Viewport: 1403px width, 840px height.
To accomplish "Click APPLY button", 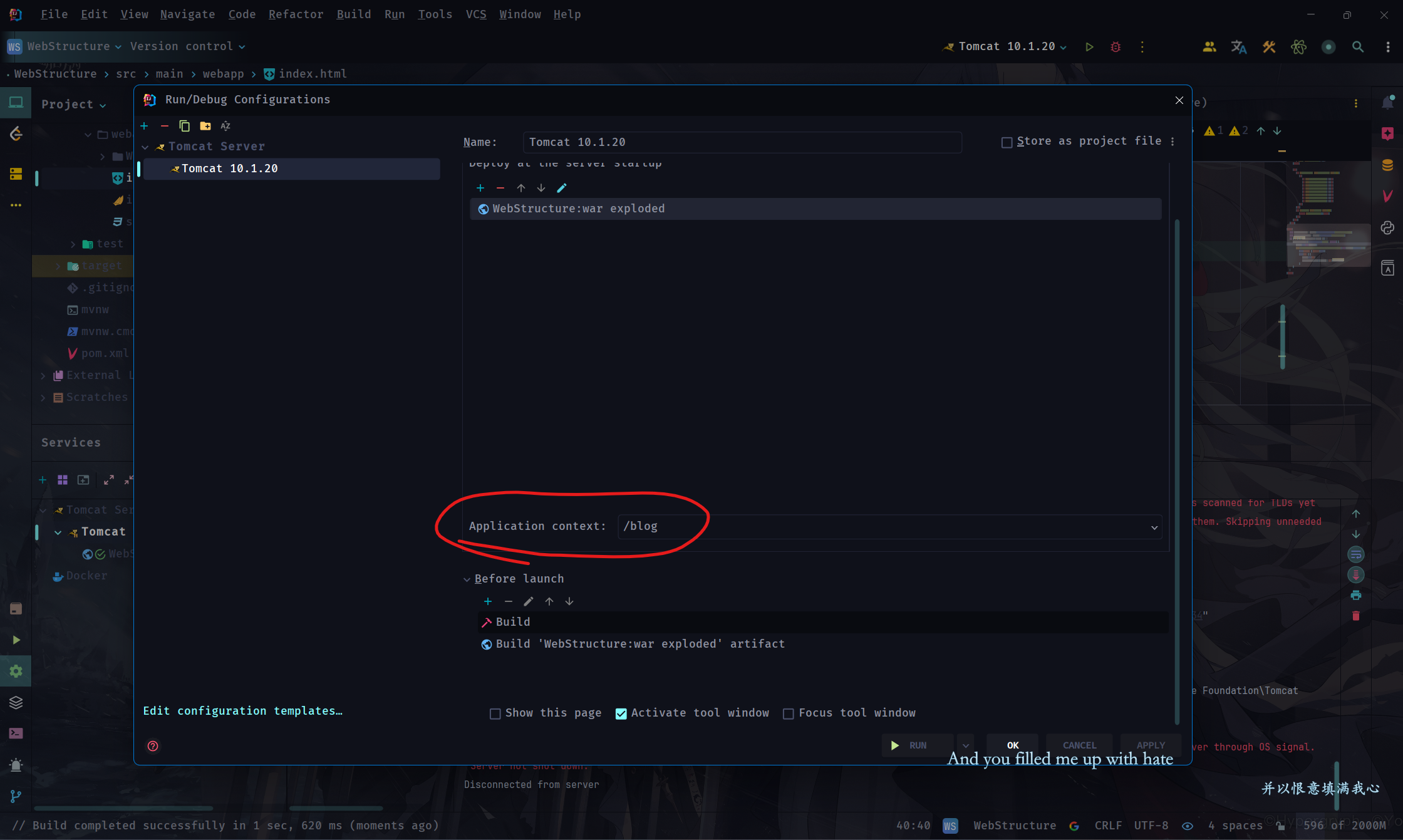I will point(1151,745).
